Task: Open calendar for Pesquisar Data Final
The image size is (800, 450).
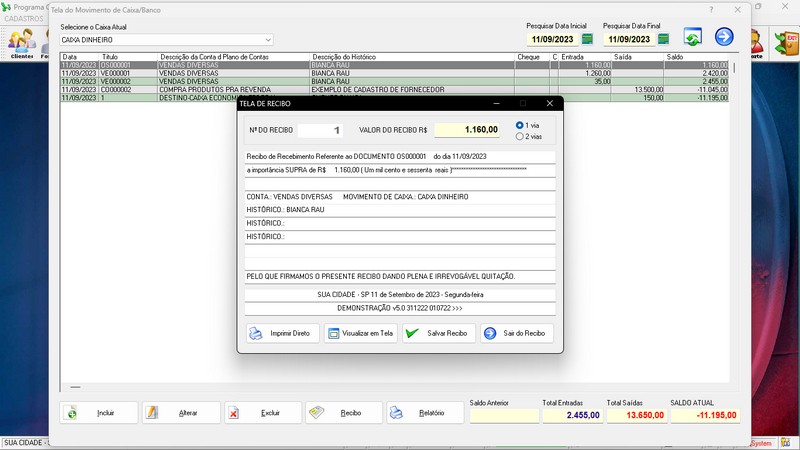Action: (x=661, y=39)
